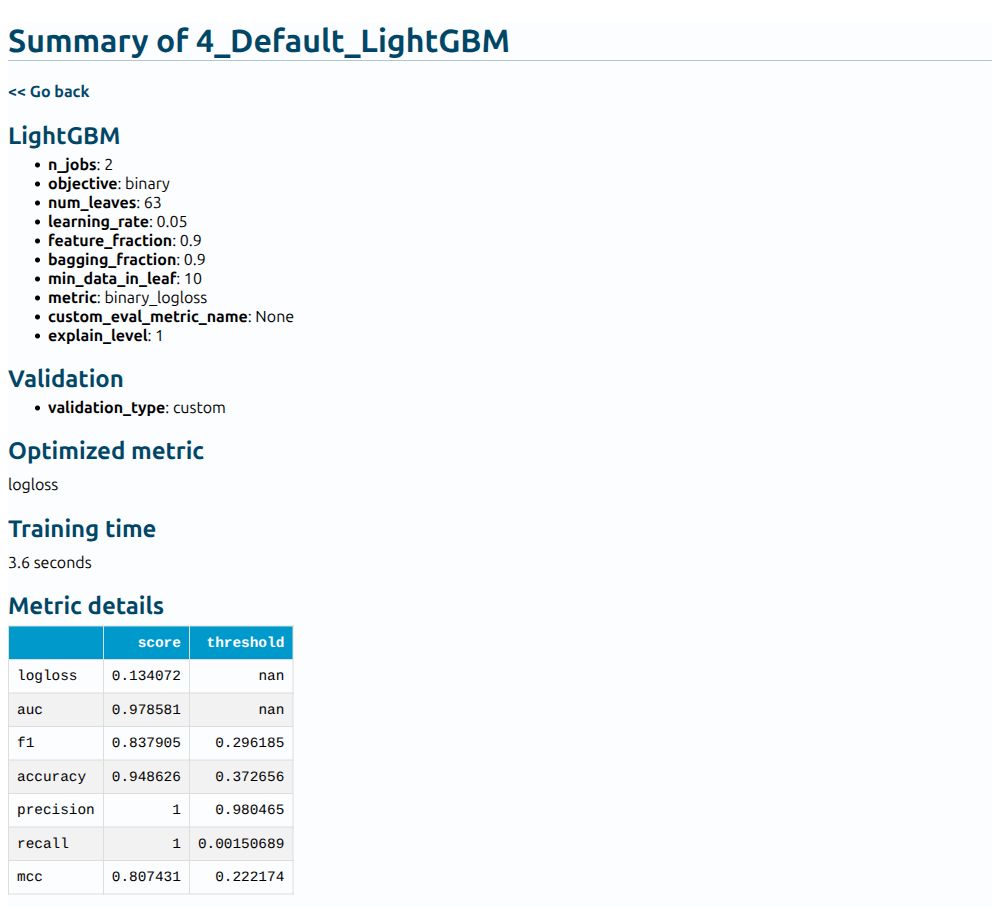Image resolution: width=1000 pixels, height=907 pixels.
Task: Click the min_data_in_leaf: 10 entry
Action: pos(125,279)
